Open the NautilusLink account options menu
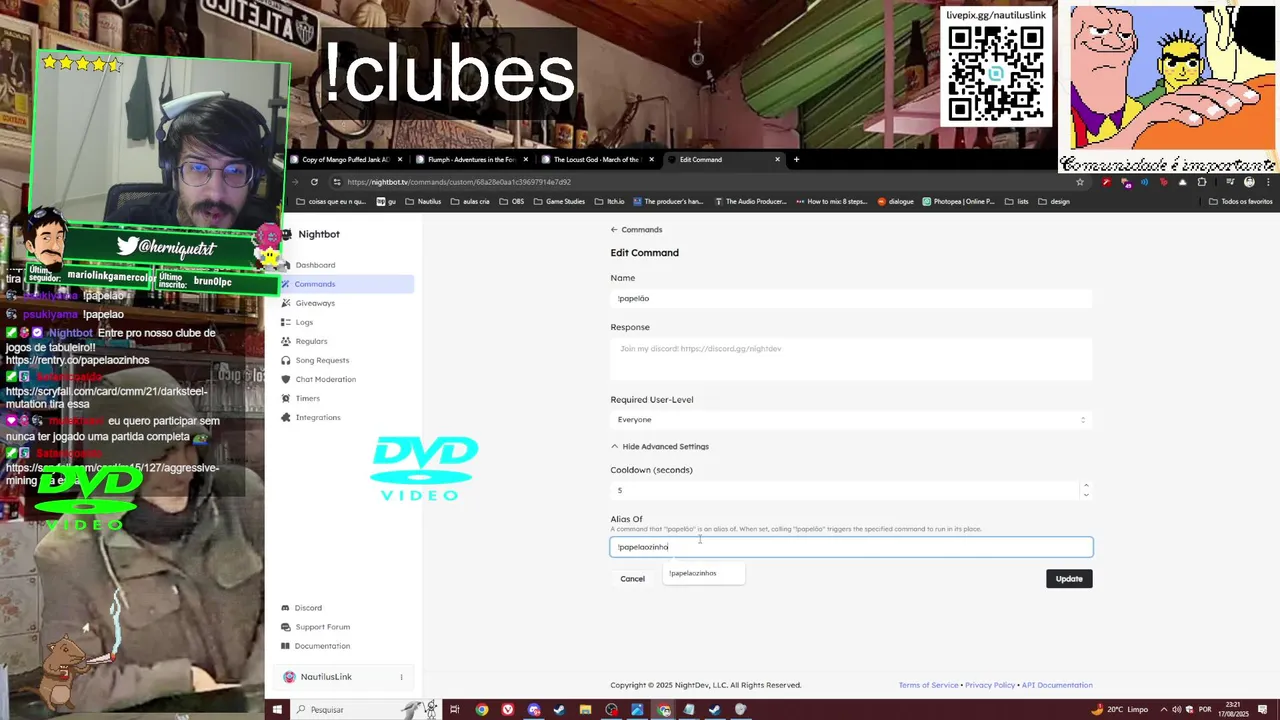This screenshot has height=720, width=1280. pyautogui.click(x=401, y=677)
